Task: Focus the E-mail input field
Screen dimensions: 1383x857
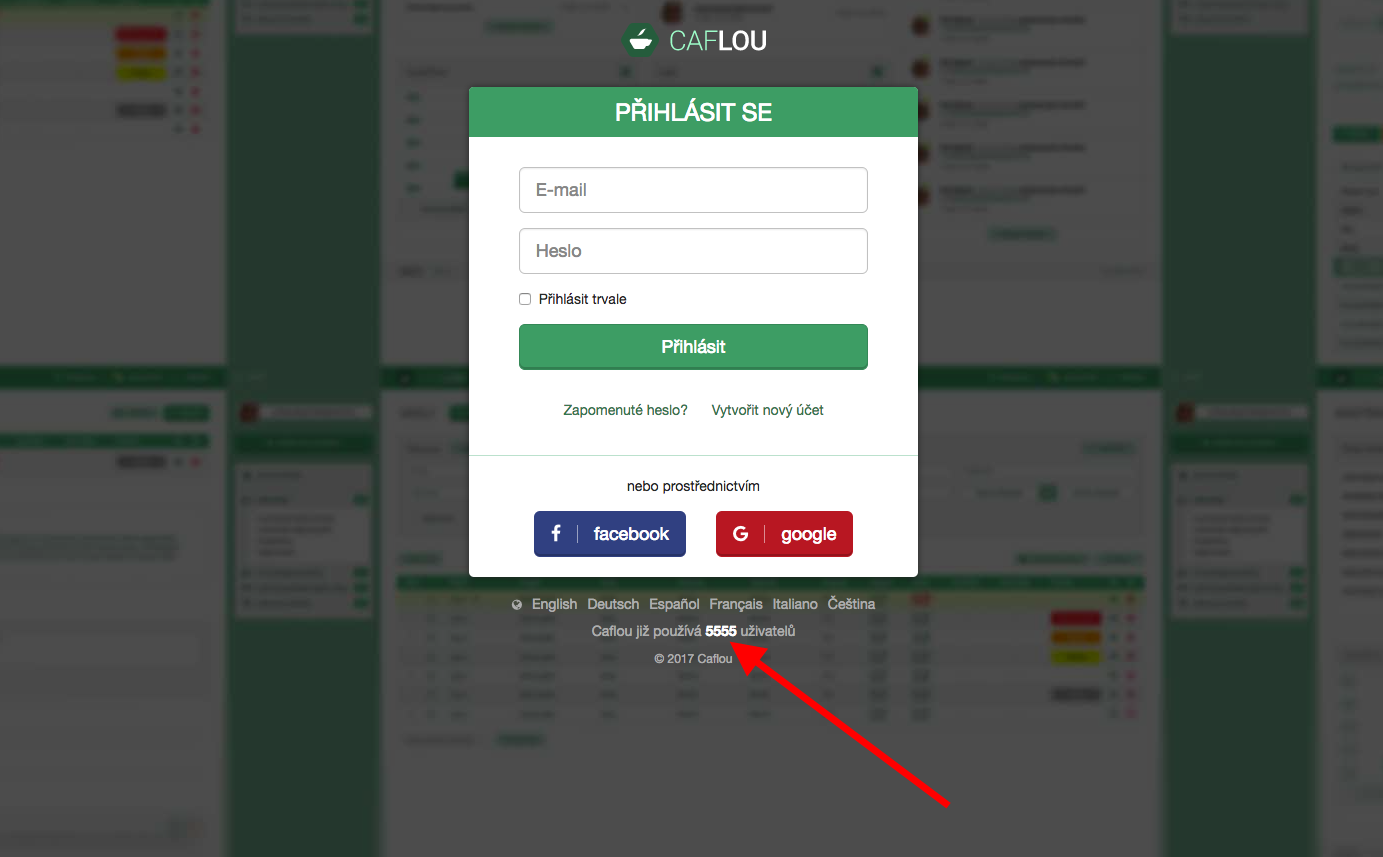Action: click(x=693, y=190)
